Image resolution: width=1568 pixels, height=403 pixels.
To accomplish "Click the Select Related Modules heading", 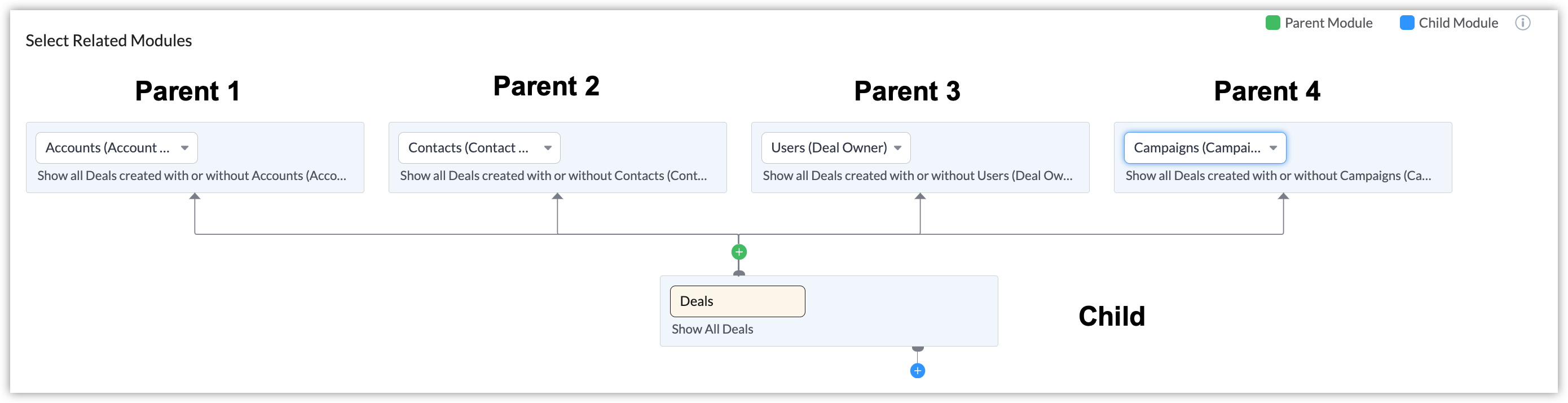I will click(x=108, y=41).
